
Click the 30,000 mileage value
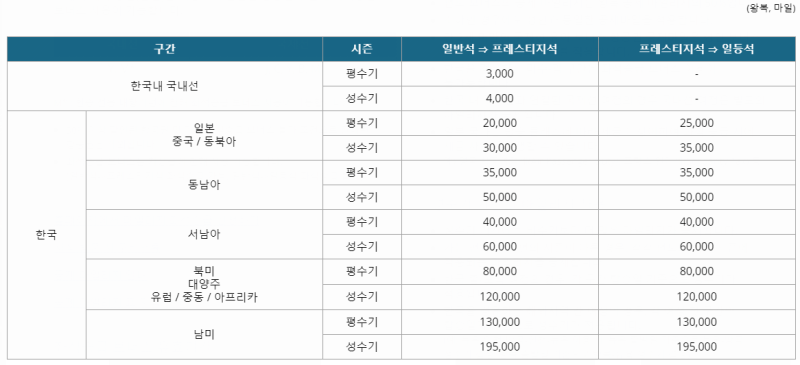point(499,148)
